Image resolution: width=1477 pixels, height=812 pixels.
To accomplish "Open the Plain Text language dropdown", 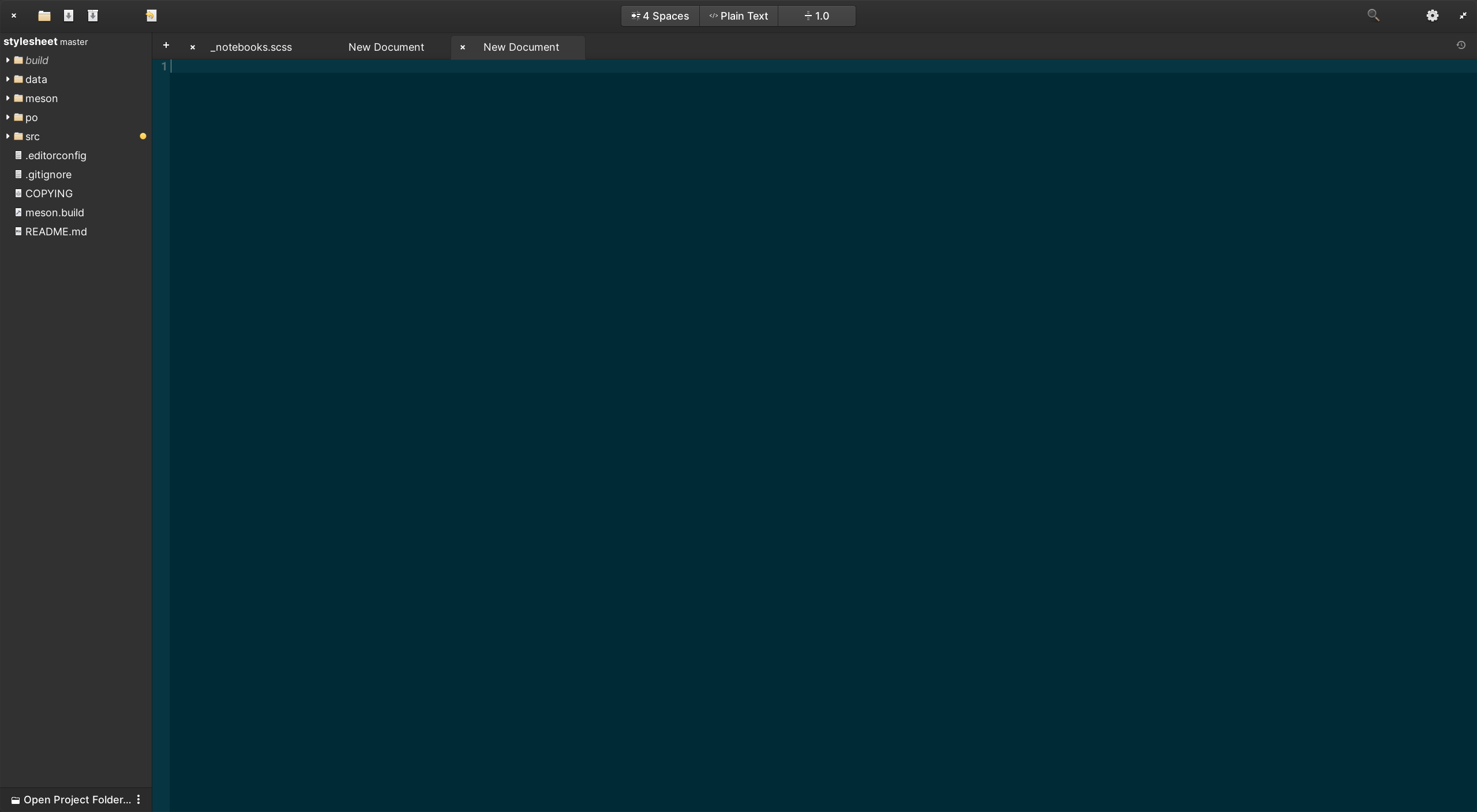I will [x=738, y=16].
